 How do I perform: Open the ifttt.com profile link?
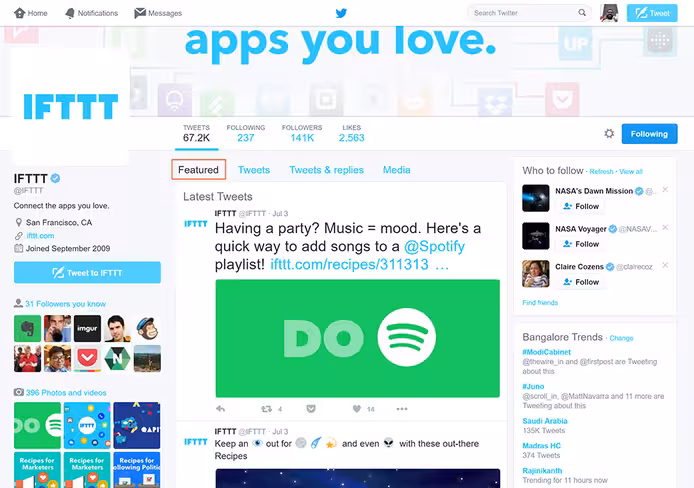40,236
